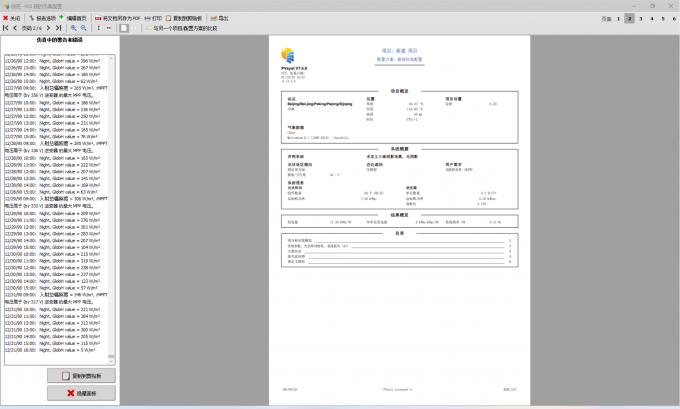Image resolution: width=680 pixels, height=409 pixels.
Task: Go to first page arrow
Action: click(x=6, y=28)
